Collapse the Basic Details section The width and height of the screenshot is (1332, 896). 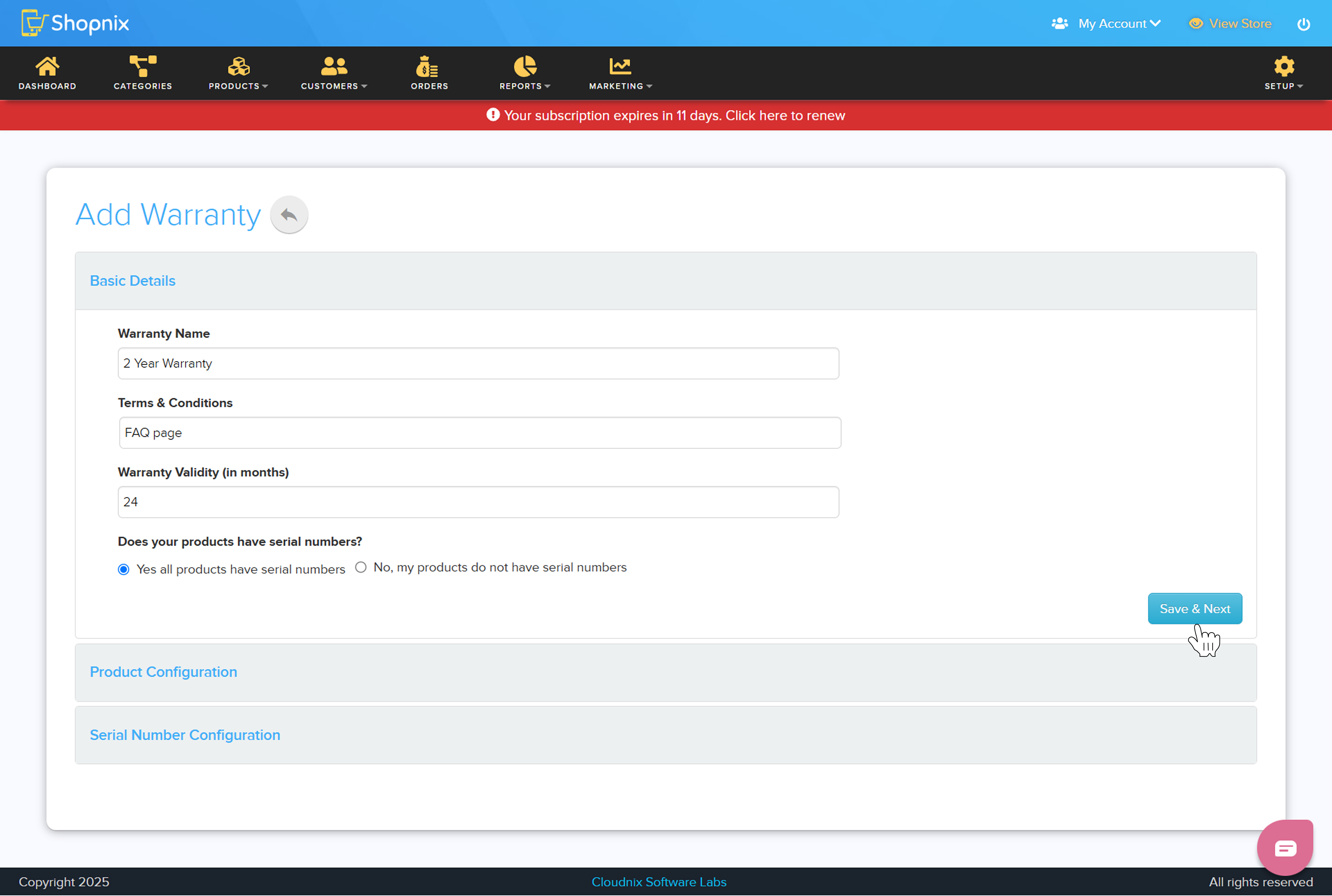click(x=666, y=281)
